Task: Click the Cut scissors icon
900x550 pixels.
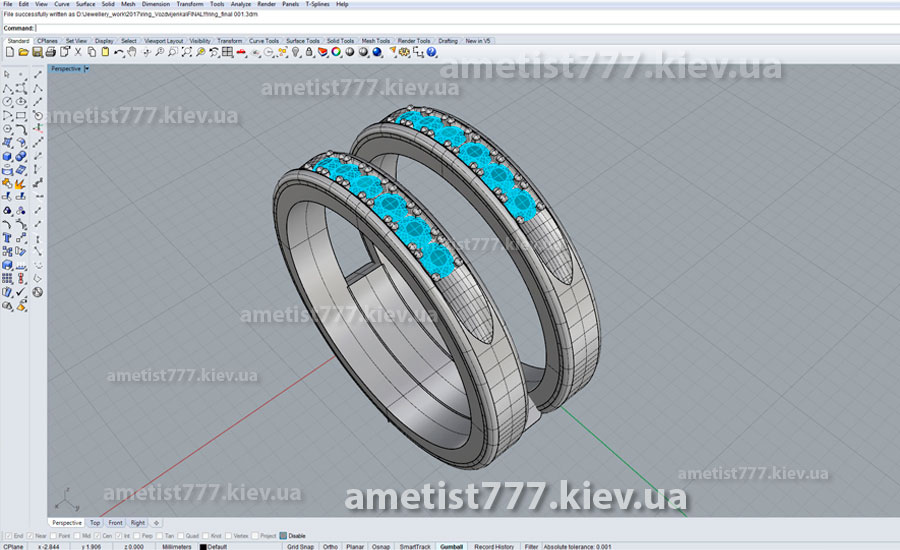Action: tap(78, 52)
